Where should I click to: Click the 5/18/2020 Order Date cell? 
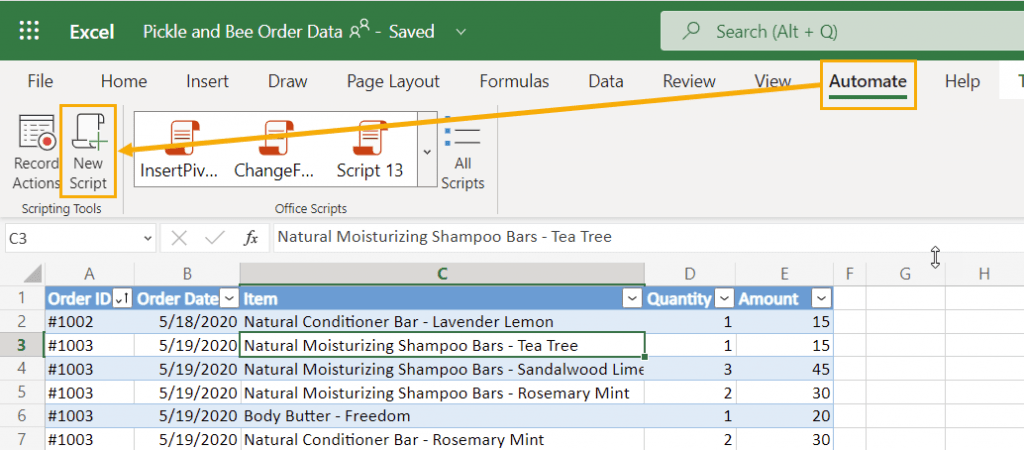(187, 321)
